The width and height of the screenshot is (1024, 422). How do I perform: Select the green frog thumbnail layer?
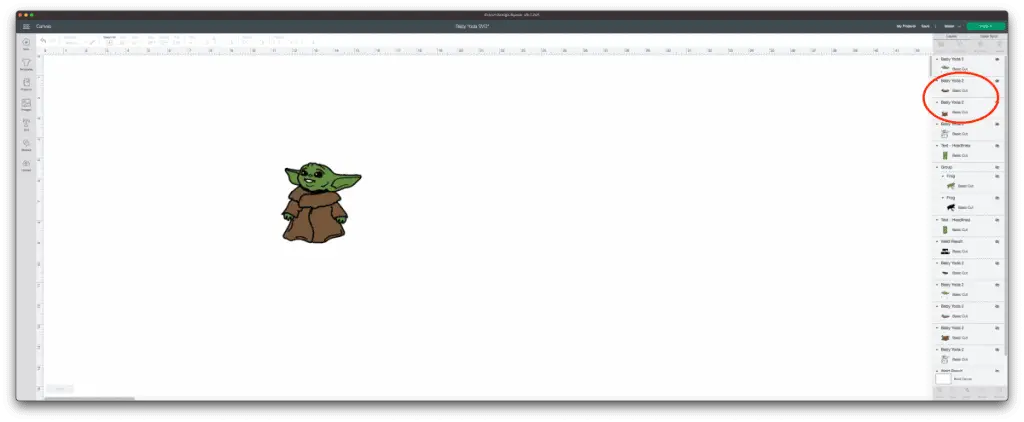(x=951, y=186)
